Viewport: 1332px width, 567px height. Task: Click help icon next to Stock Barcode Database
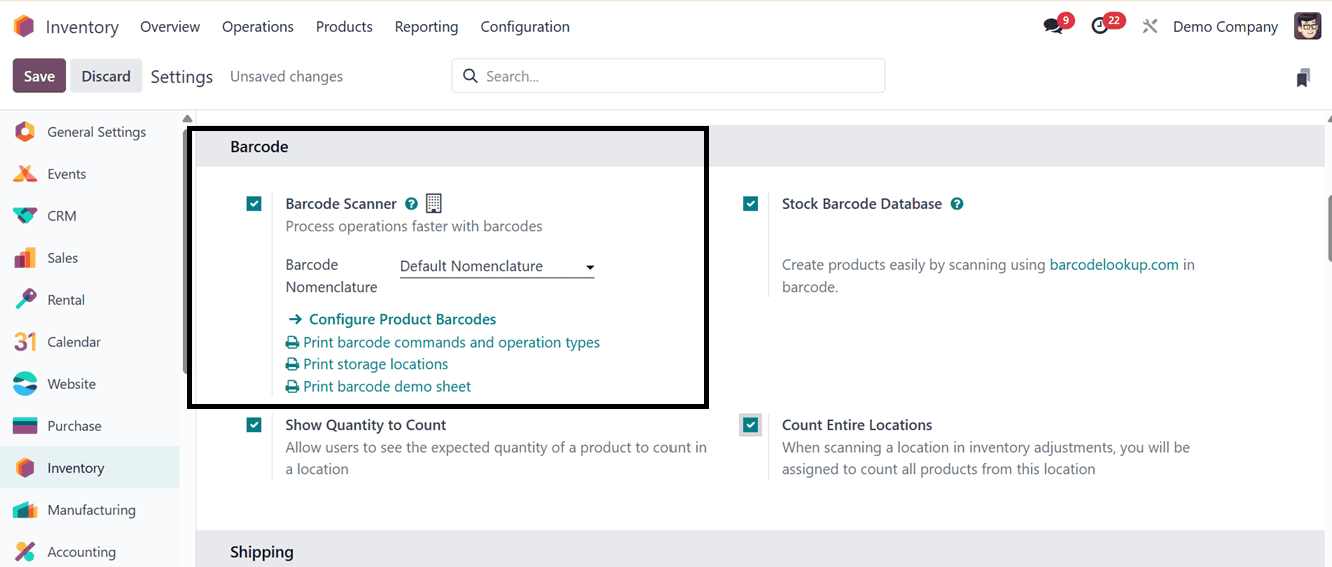click(x=957, y=204)
